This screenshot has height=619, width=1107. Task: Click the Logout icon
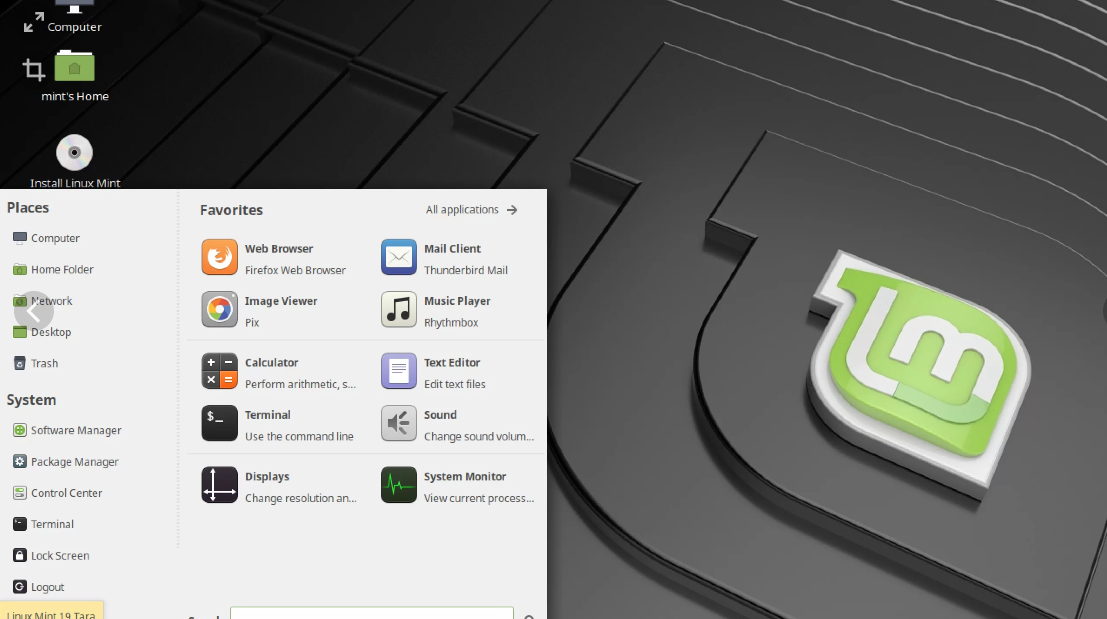click(20, 587)
